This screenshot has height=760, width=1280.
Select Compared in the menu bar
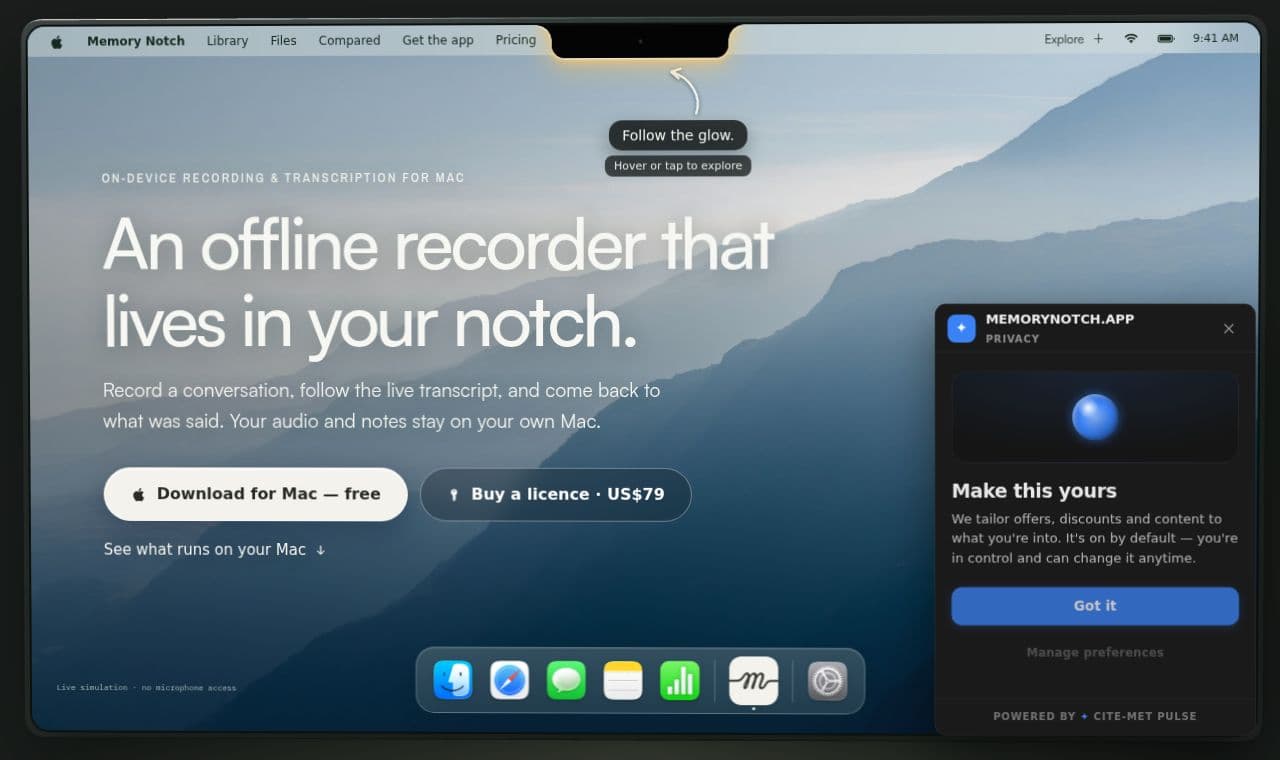tap(349, 41)
